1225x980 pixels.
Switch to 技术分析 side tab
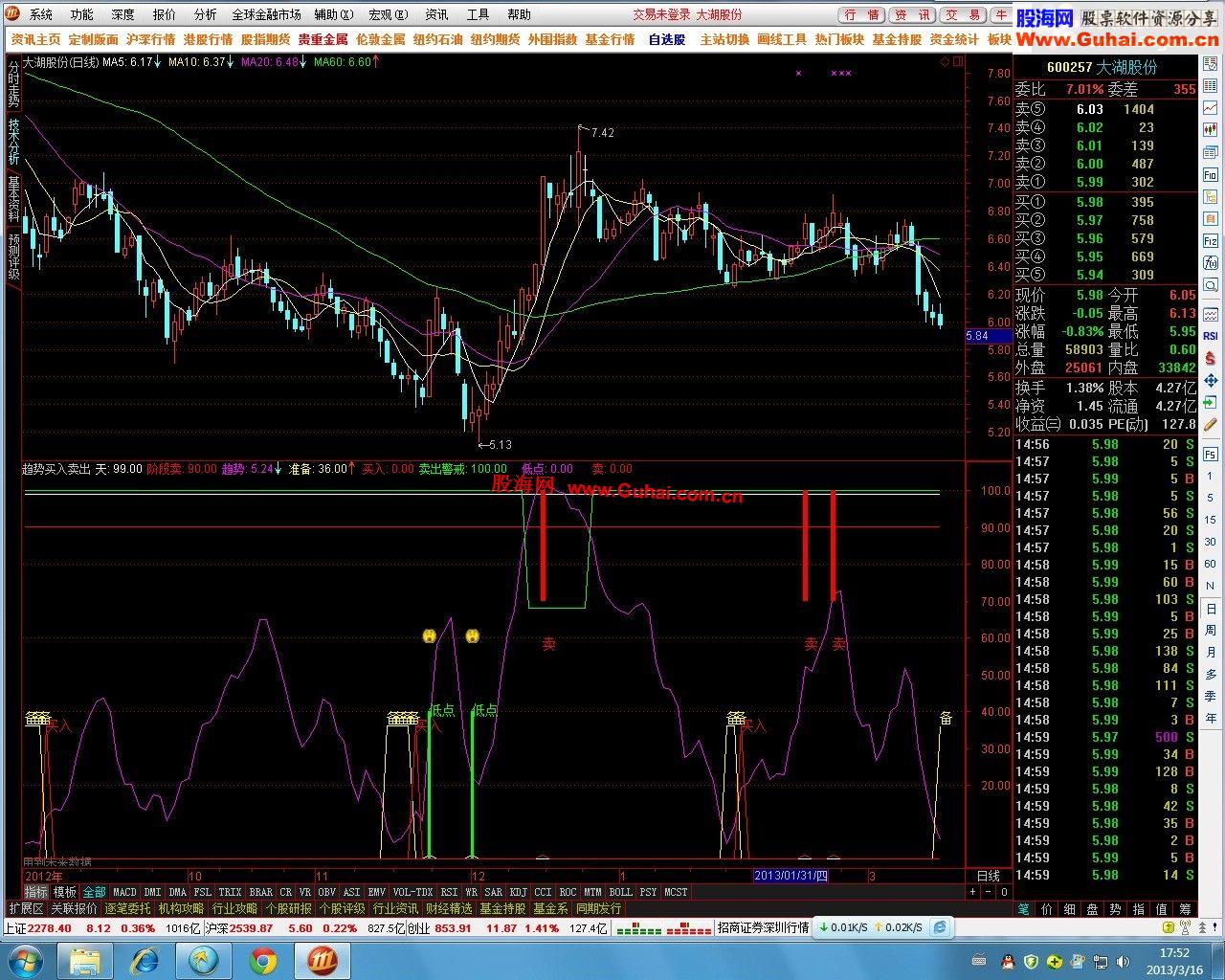(13, 141)
